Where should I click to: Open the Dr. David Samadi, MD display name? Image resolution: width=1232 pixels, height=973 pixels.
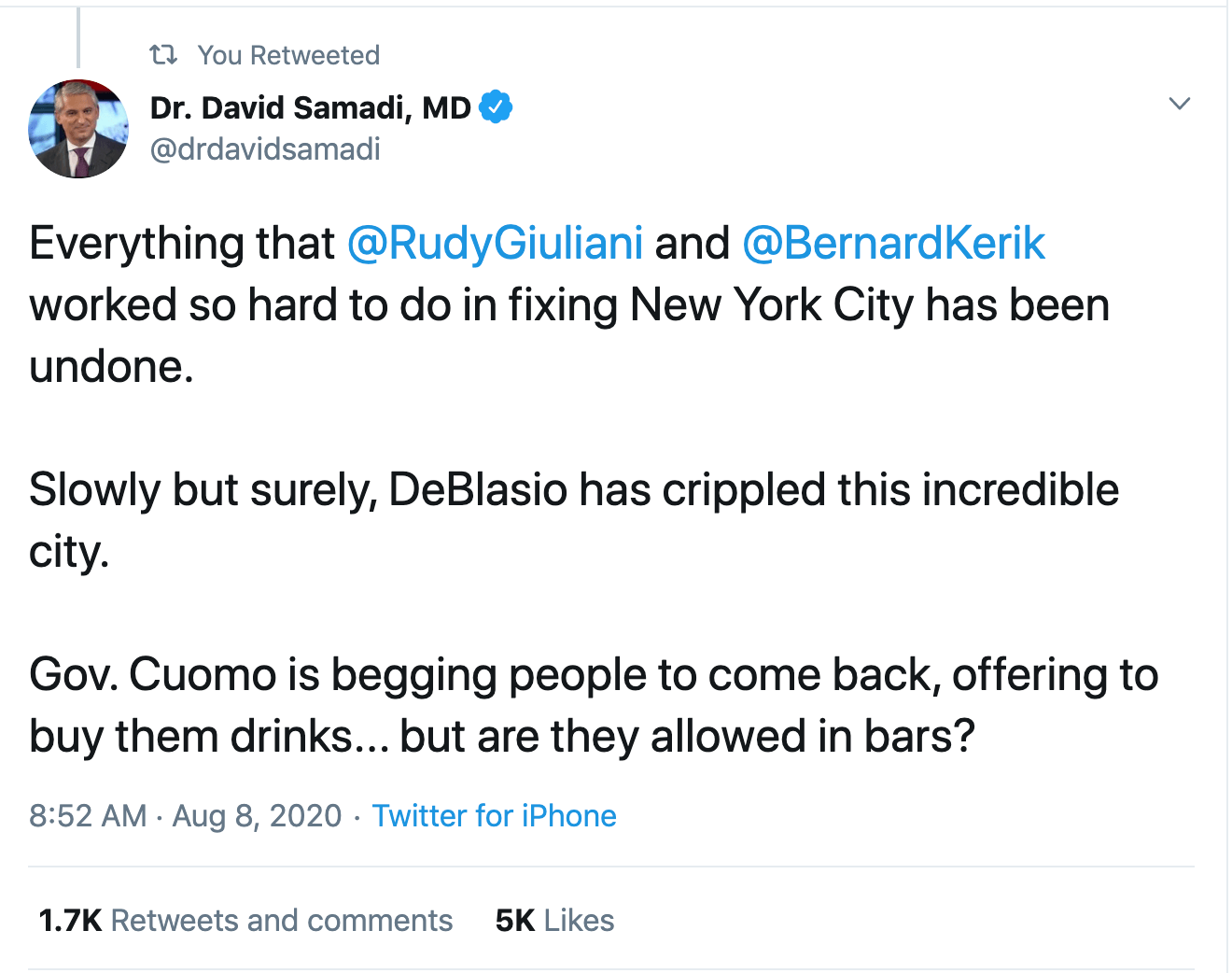[x=310, y=107]
